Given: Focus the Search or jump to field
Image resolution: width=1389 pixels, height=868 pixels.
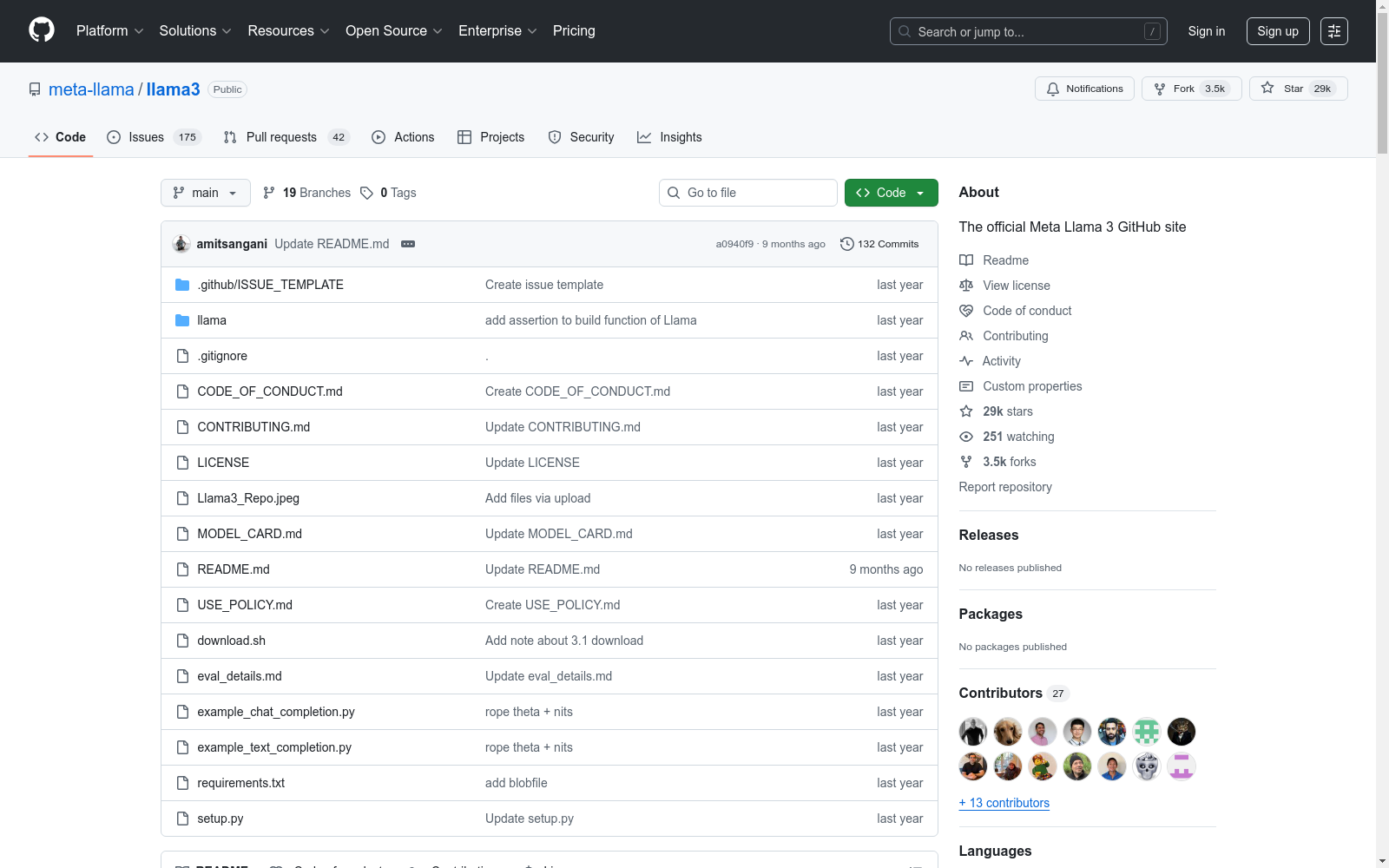Looking at the screenshot, I should 1029,31.
